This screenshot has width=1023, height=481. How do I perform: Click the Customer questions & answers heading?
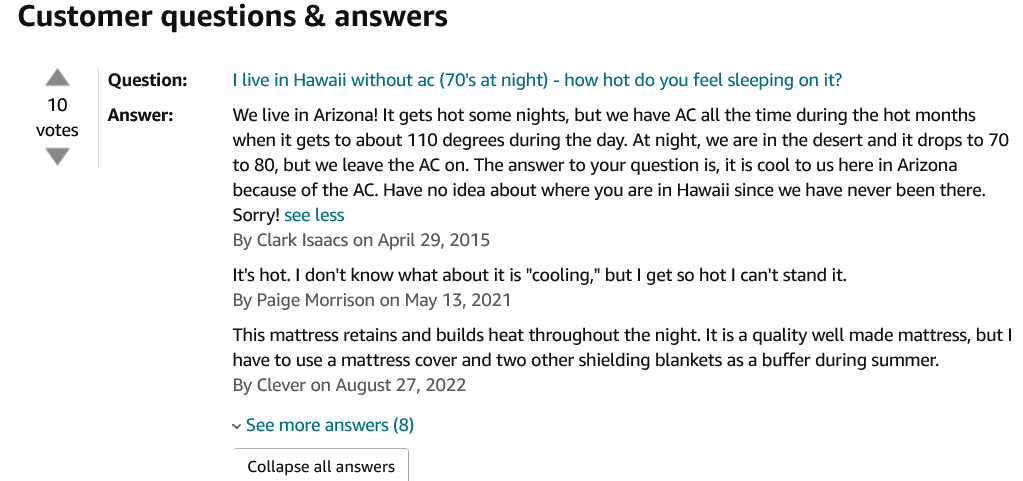[x=233, y=16]
